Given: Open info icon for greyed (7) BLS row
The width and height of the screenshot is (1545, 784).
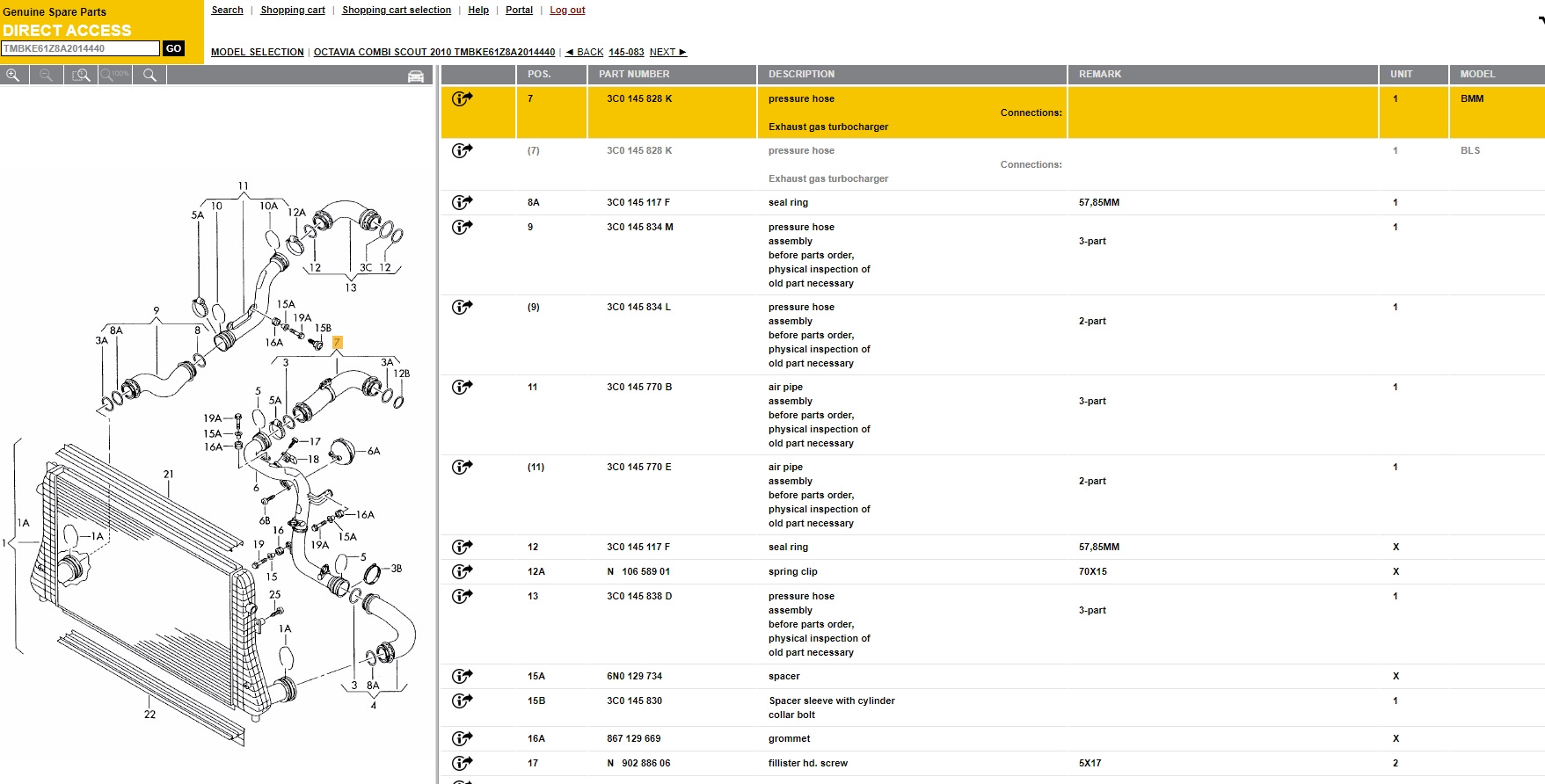Looking at the screenshot, I should coord(462,150).
